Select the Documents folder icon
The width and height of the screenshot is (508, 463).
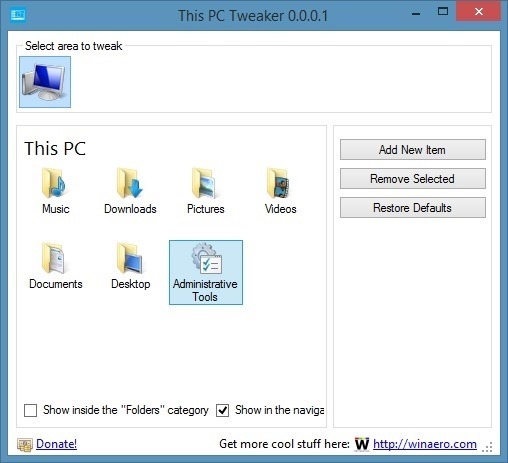point(54,258)
